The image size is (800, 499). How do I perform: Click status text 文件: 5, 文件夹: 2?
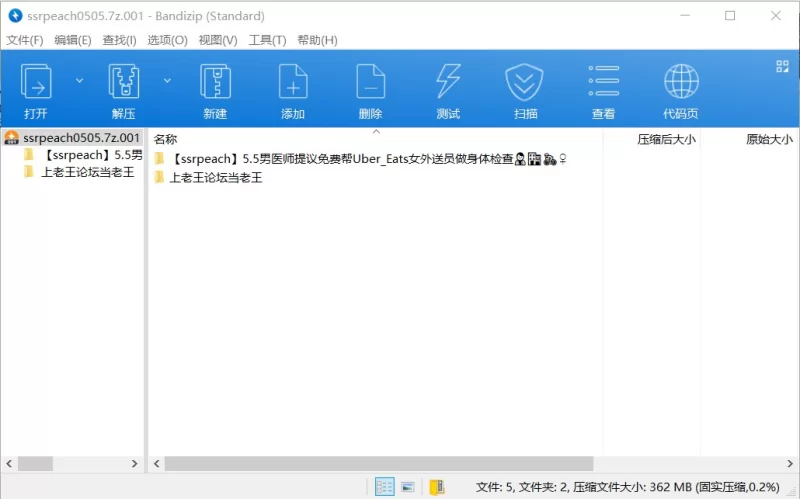[522, 487]
